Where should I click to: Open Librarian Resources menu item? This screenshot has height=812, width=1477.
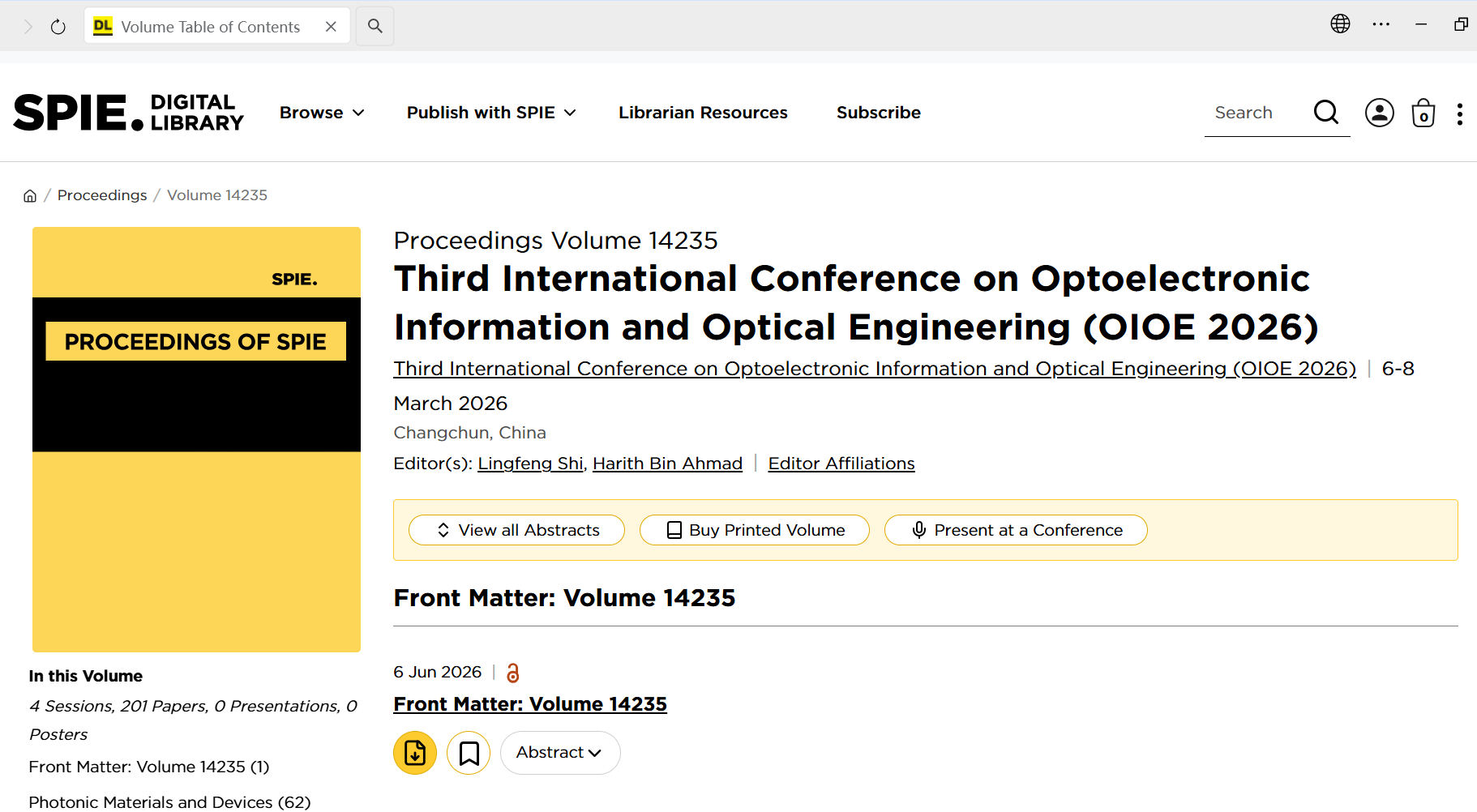click(703, 113)
